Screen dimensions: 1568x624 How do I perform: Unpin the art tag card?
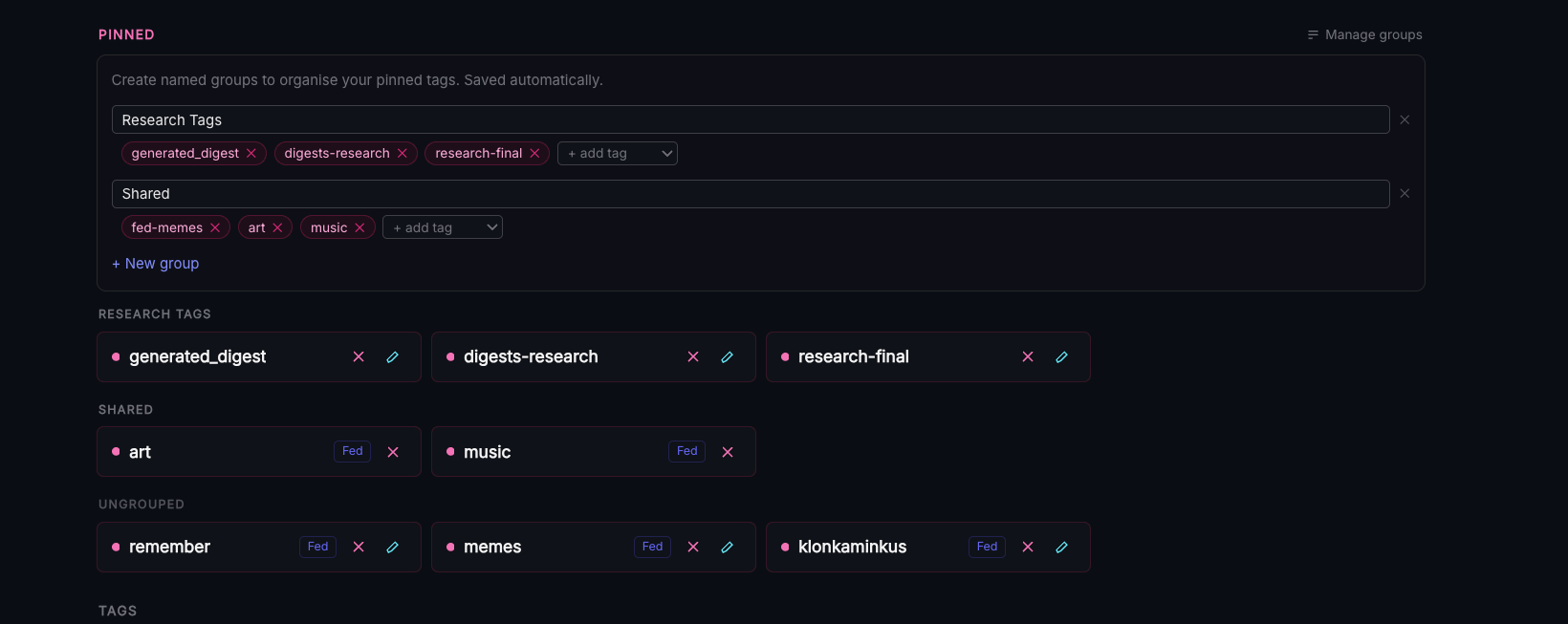393,452
